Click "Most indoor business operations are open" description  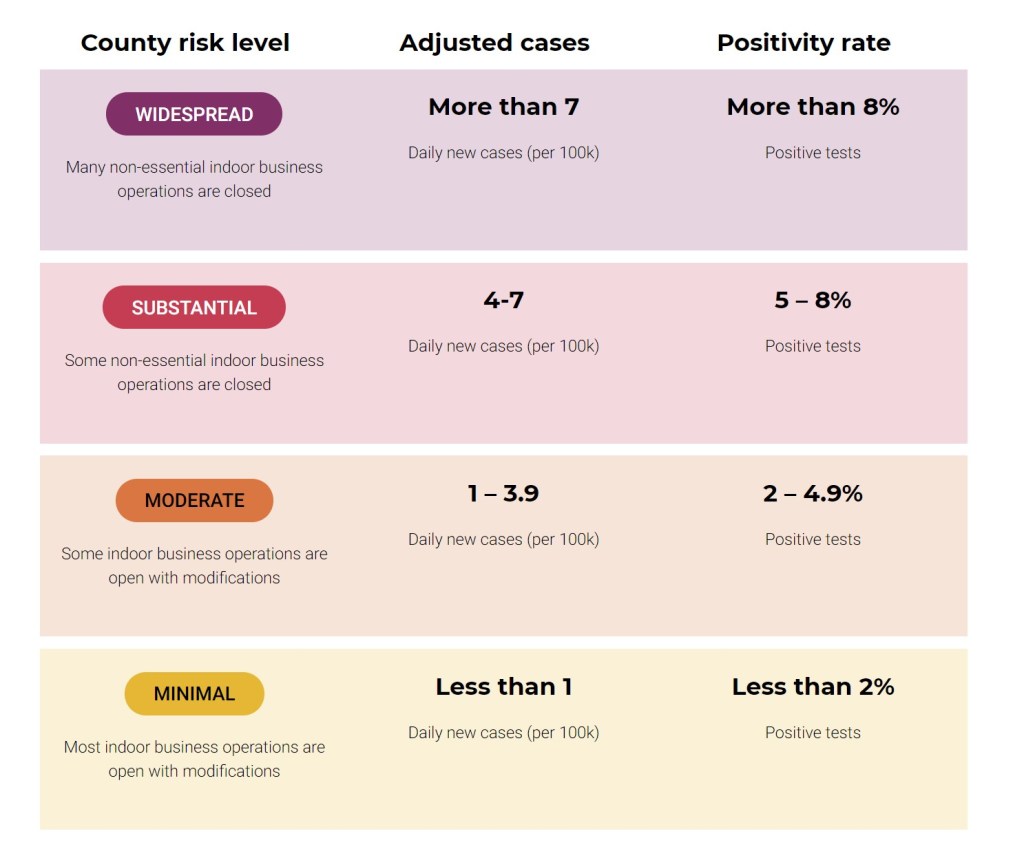click(194, 759)
